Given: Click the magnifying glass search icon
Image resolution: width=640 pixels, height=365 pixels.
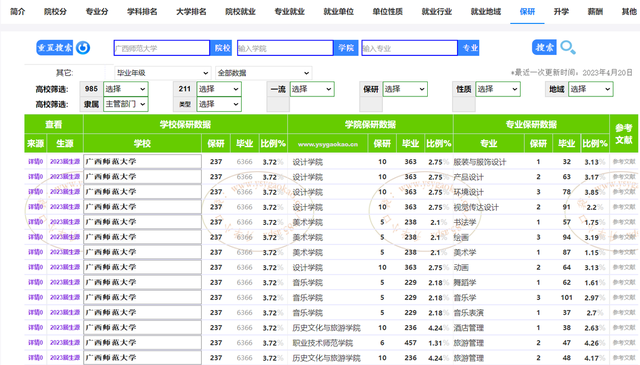Looking at the screenshot, I should click(x=568, y=48).
